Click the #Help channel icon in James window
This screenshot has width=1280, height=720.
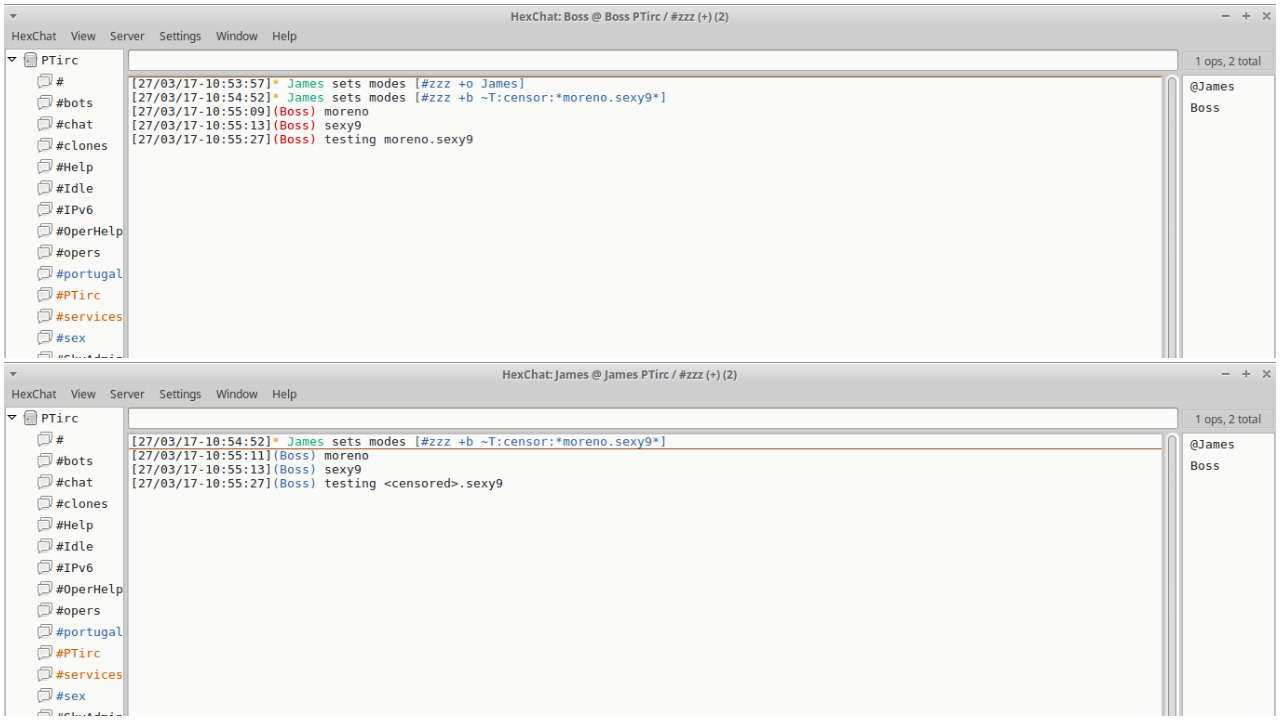(44, 525)
